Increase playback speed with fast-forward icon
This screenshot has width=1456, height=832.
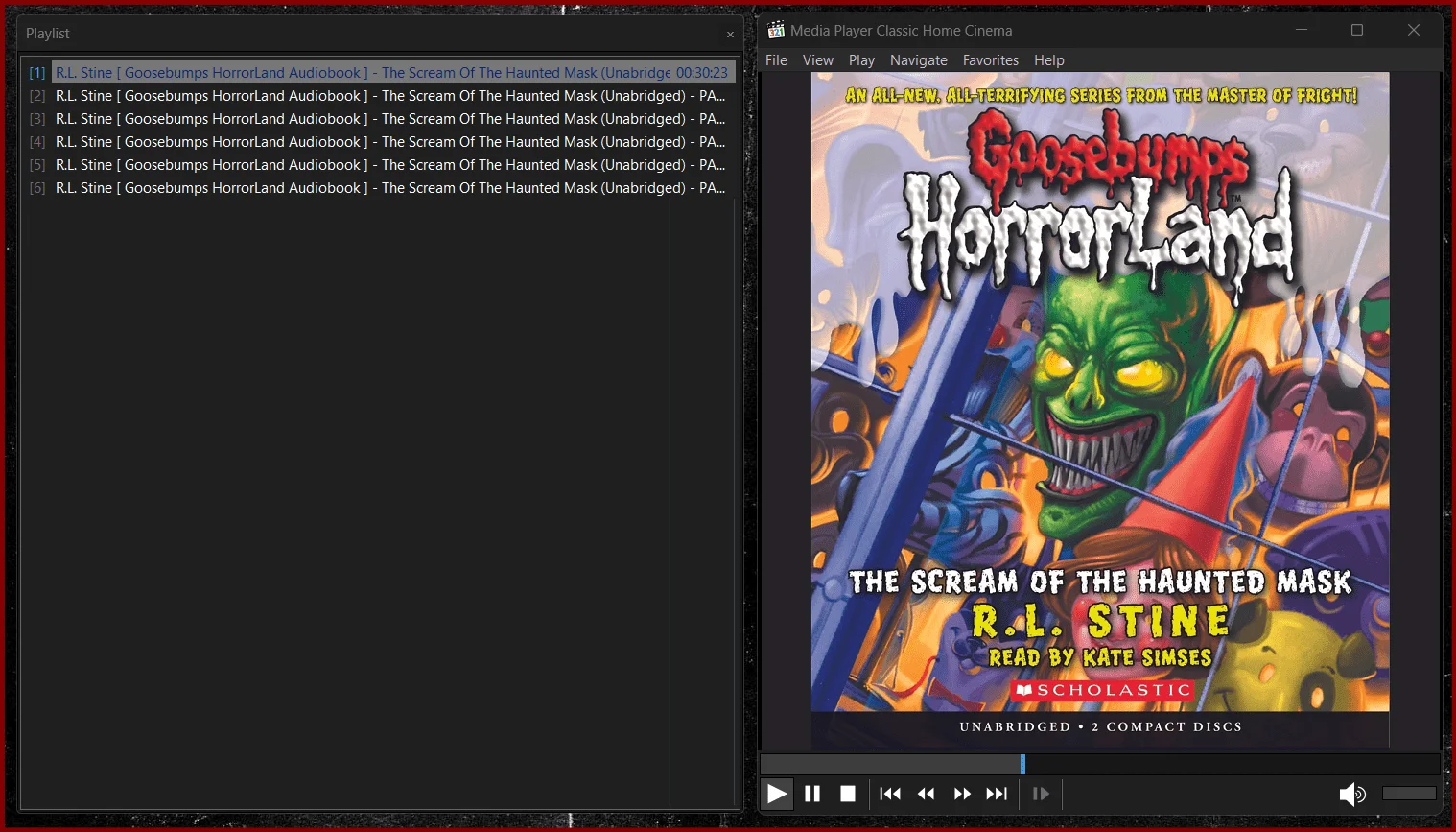tap(962, 794)
